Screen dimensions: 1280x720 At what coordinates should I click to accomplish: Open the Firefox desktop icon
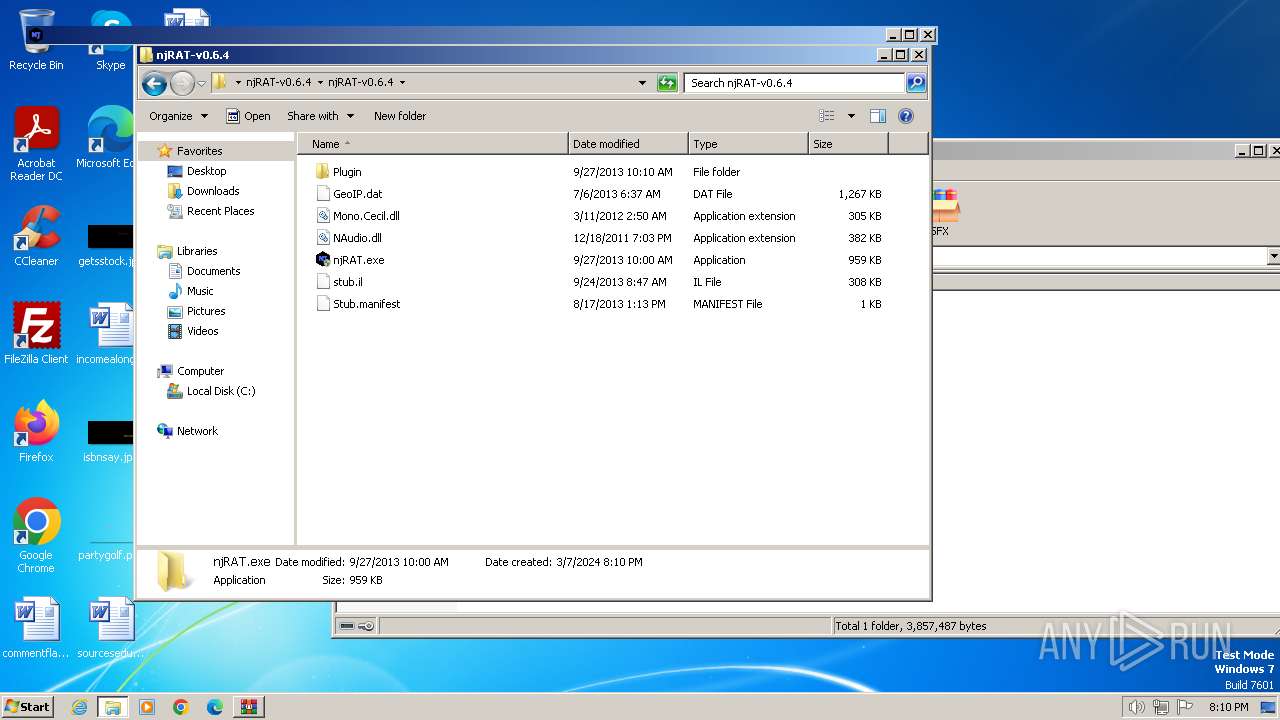36,432
